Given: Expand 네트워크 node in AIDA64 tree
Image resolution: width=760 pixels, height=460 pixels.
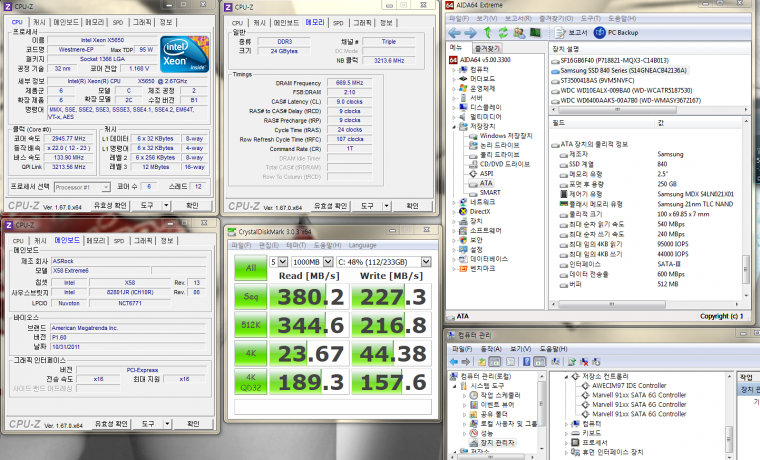Looking at the screenshot, I should (x=454, y=202).
